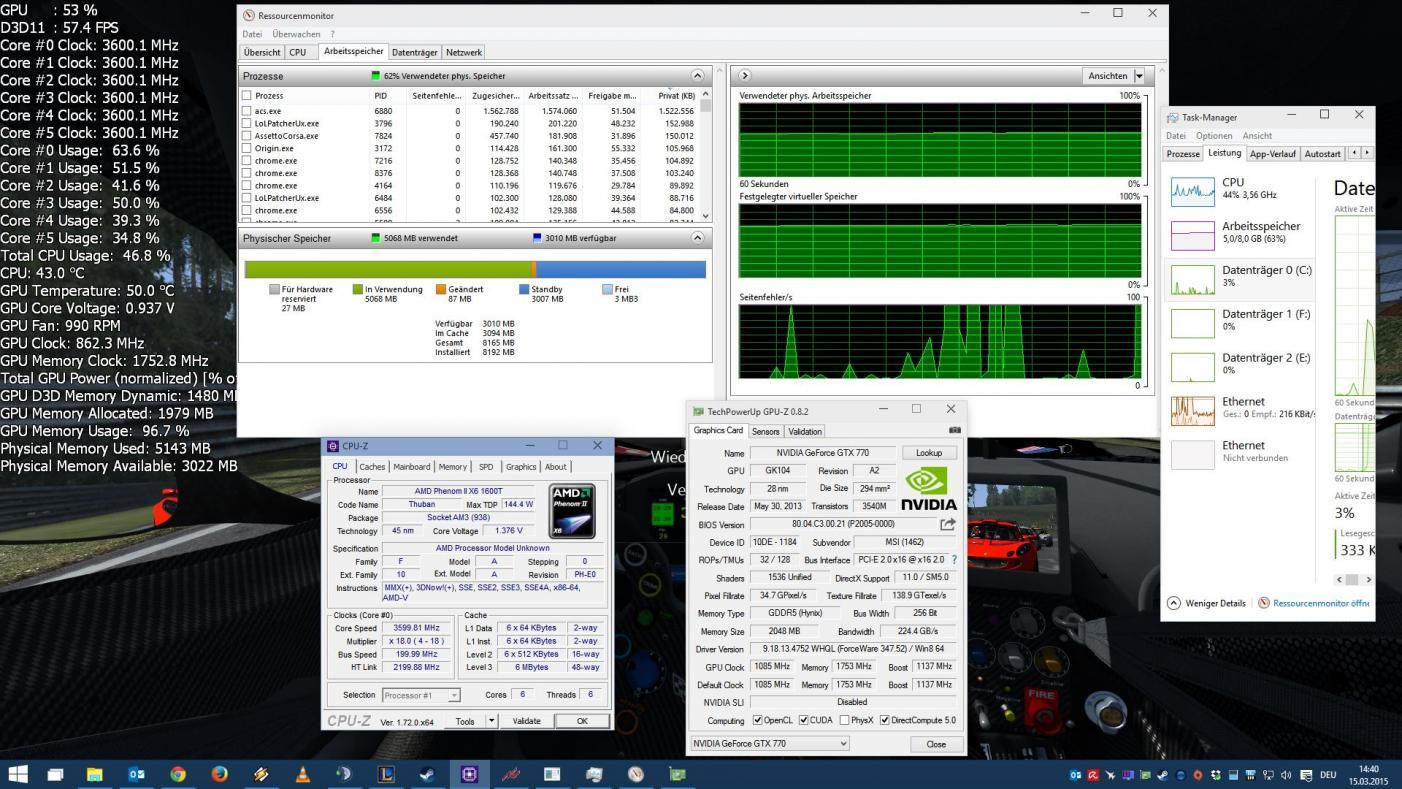The height and width of the screenshot is (789, 1402).
Task: Open the Ansichten dropdown arrow
Action: coord(1139,76)
